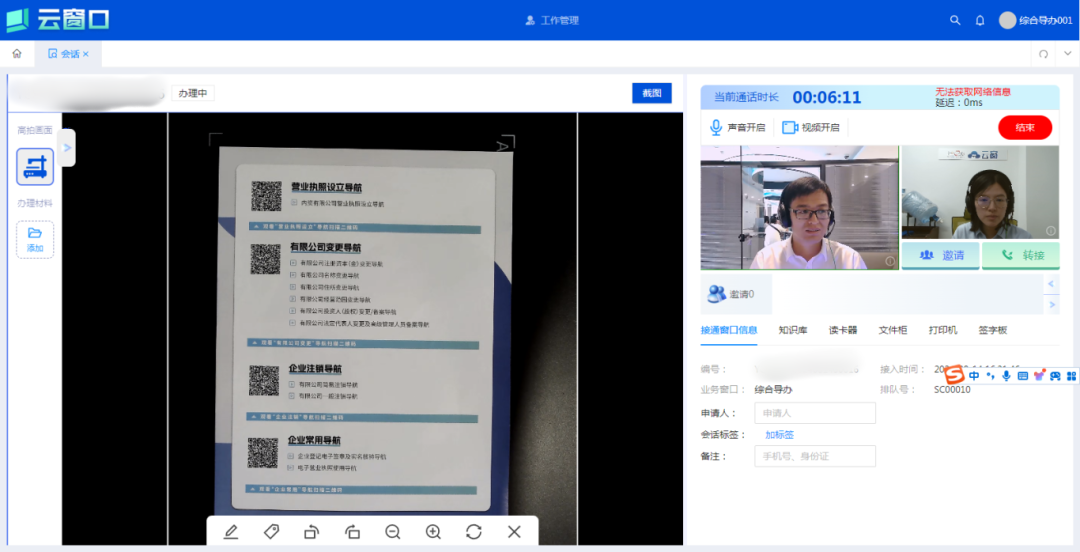Click the 加标签 link

point(780,435)
